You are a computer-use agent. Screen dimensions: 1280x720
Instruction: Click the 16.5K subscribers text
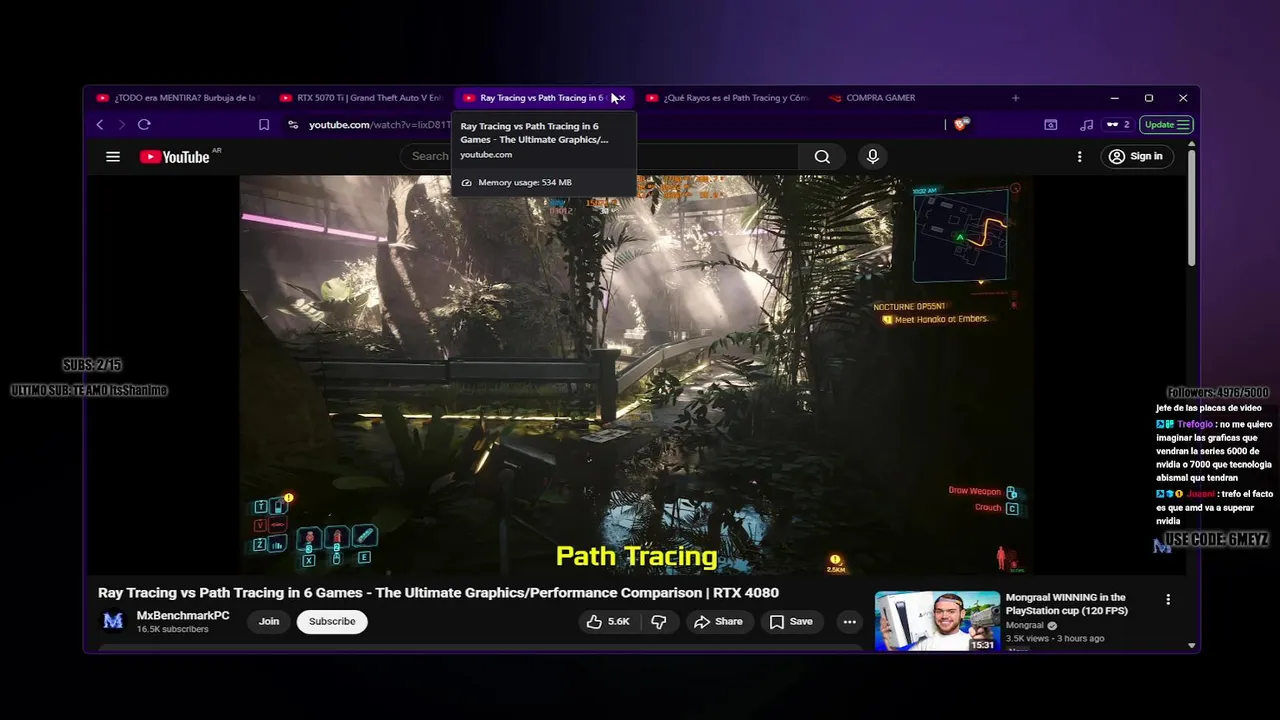click(x=172, y=629)
